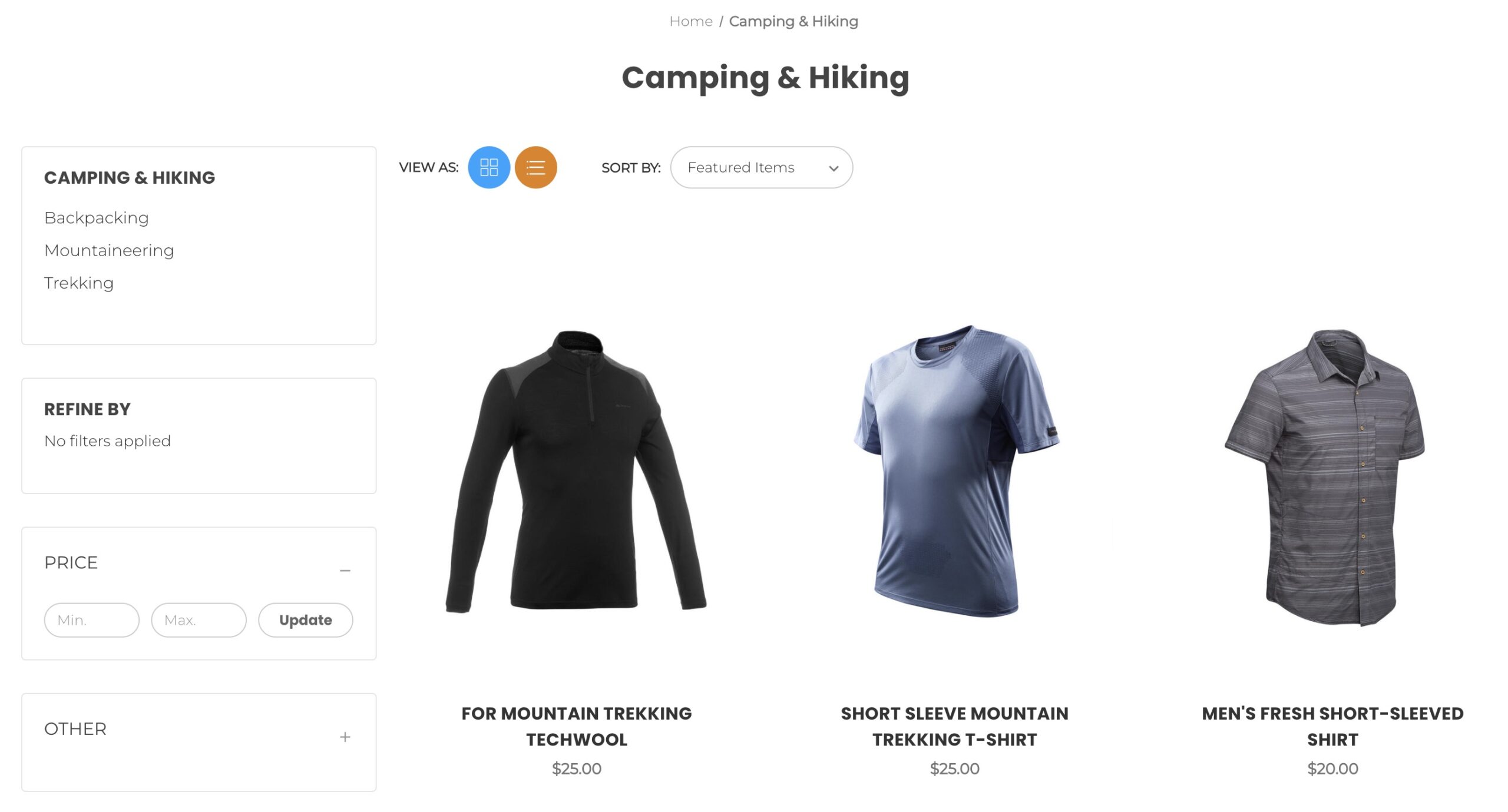
Task: Open black Techwool shirt image
Action: 576,472
